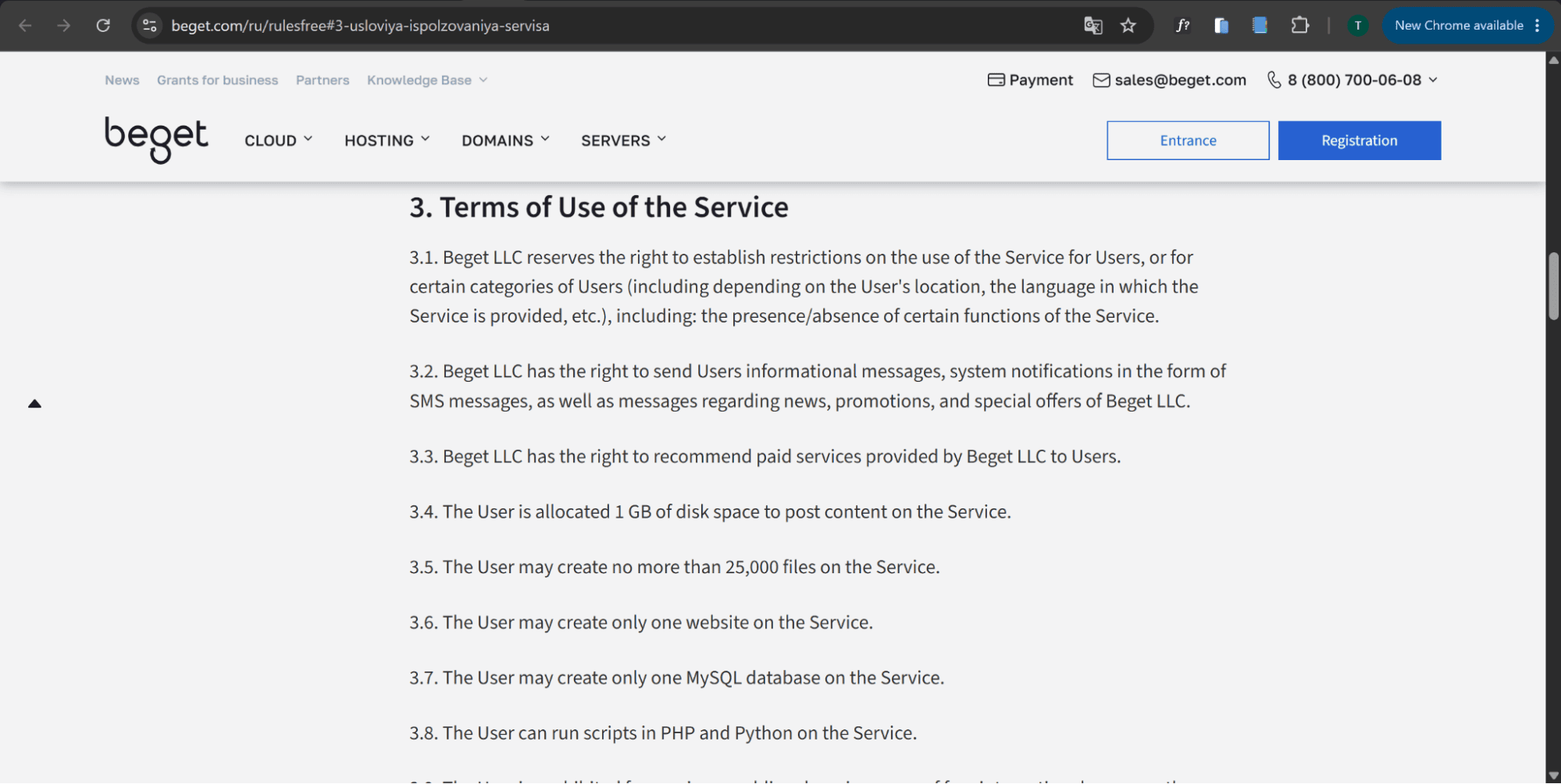Expand the CLOUD menu
This screenshot has width=1561, height=784.
click(x=278, y=141)
